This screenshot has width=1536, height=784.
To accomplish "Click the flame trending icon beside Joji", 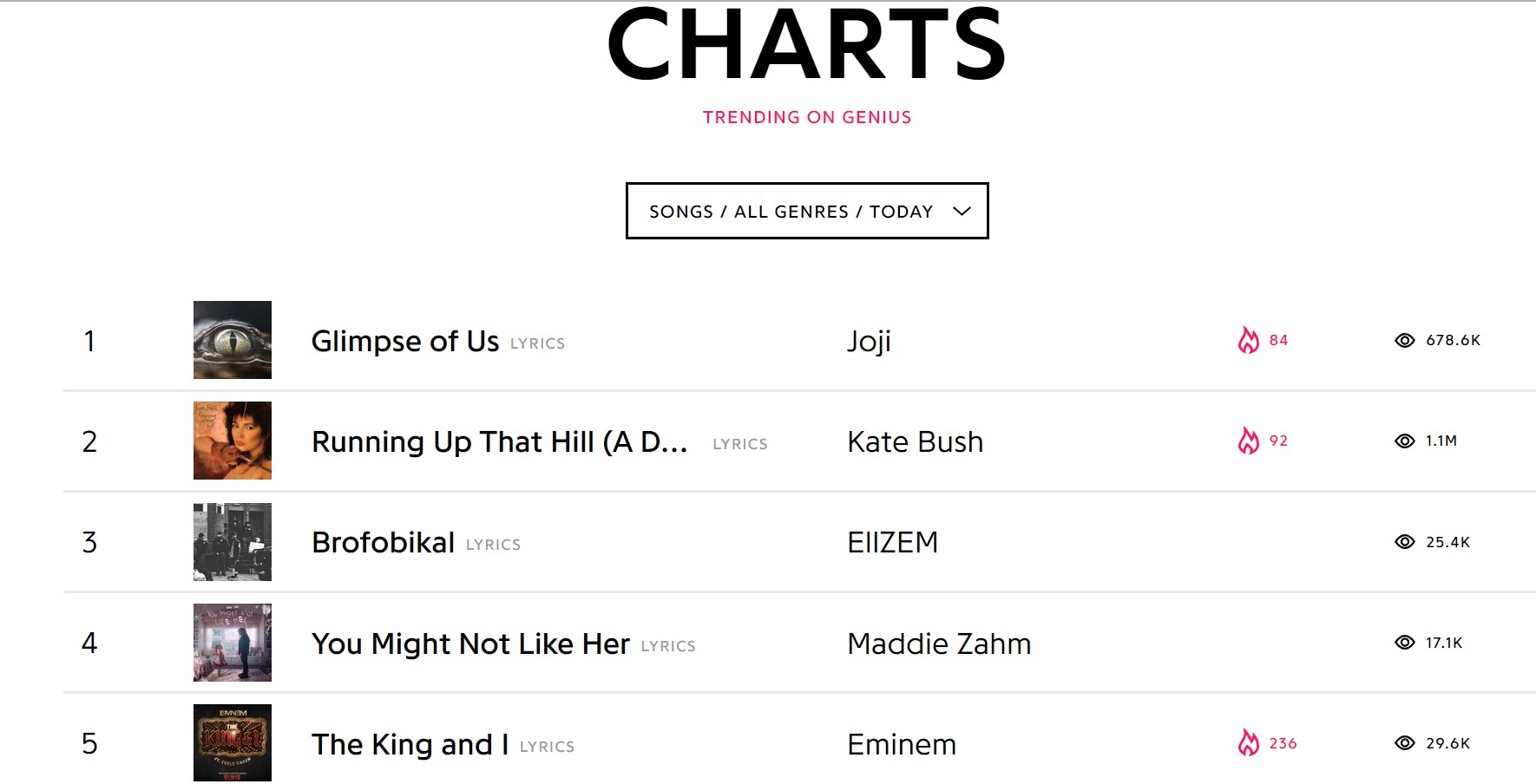I will 1248,341.
